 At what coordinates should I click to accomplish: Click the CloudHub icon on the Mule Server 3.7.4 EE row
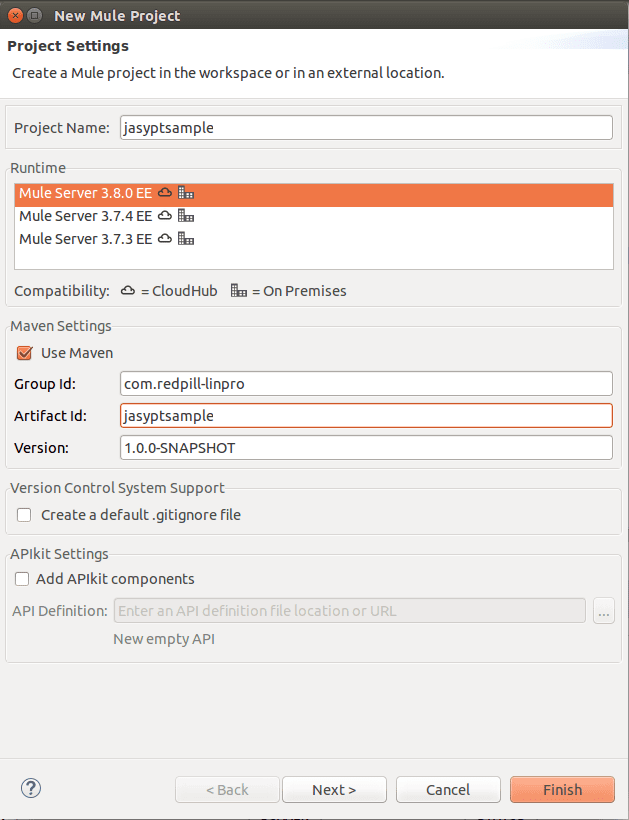click(165, 215)
